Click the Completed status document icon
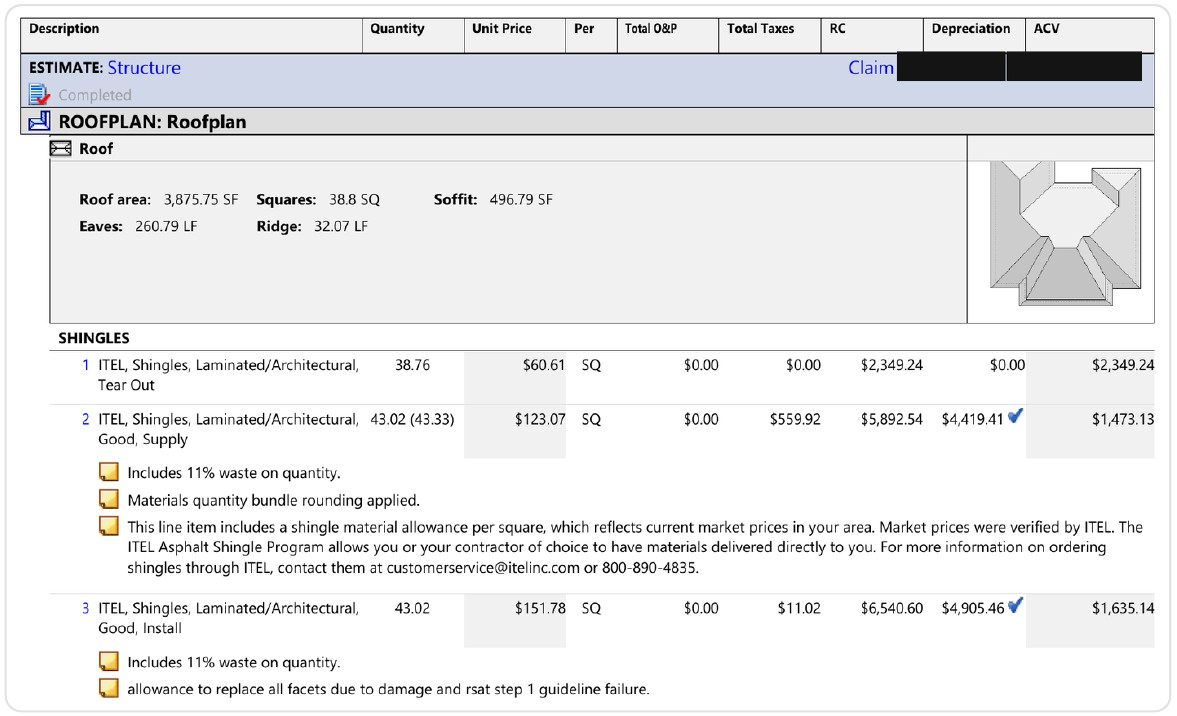Screen dimensions: 1177x716 [x=39, y=95]
